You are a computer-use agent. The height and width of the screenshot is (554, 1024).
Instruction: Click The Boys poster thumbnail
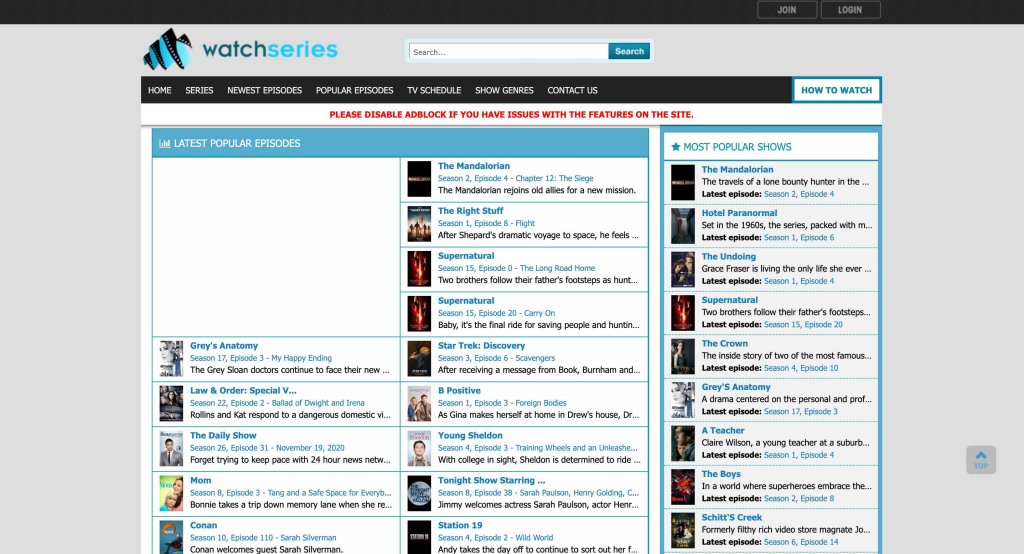[x=683, y=487]
